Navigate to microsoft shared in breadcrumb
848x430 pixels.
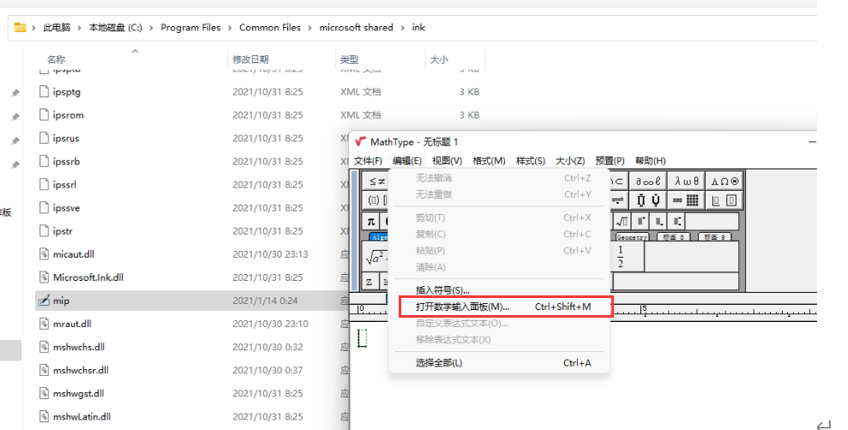click(x=356, y=27)
